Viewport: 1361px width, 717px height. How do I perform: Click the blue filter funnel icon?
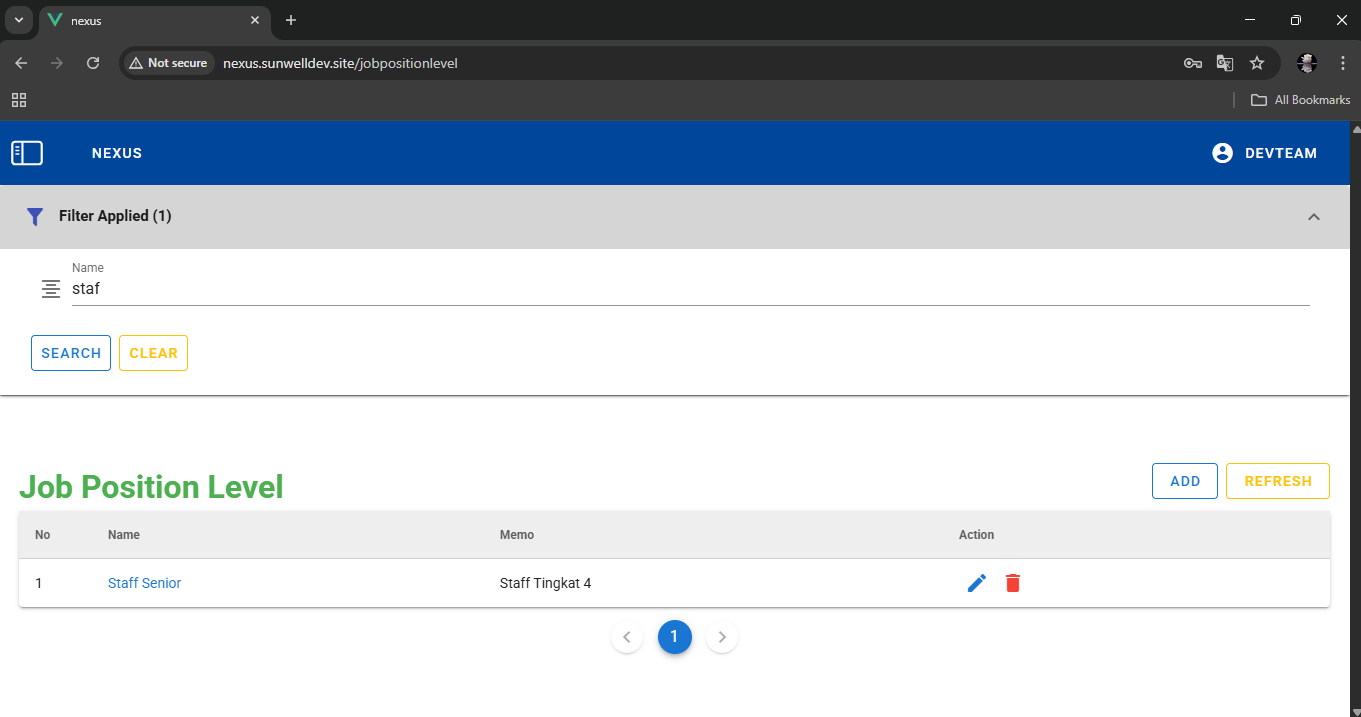[35, 216]
